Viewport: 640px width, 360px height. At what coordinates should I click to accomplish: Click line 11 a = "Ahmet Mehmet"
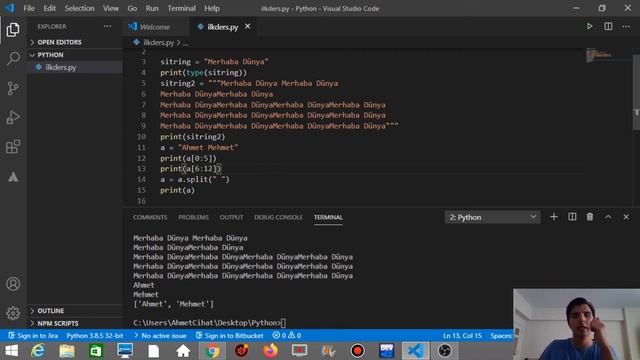(x=199, y=147)
